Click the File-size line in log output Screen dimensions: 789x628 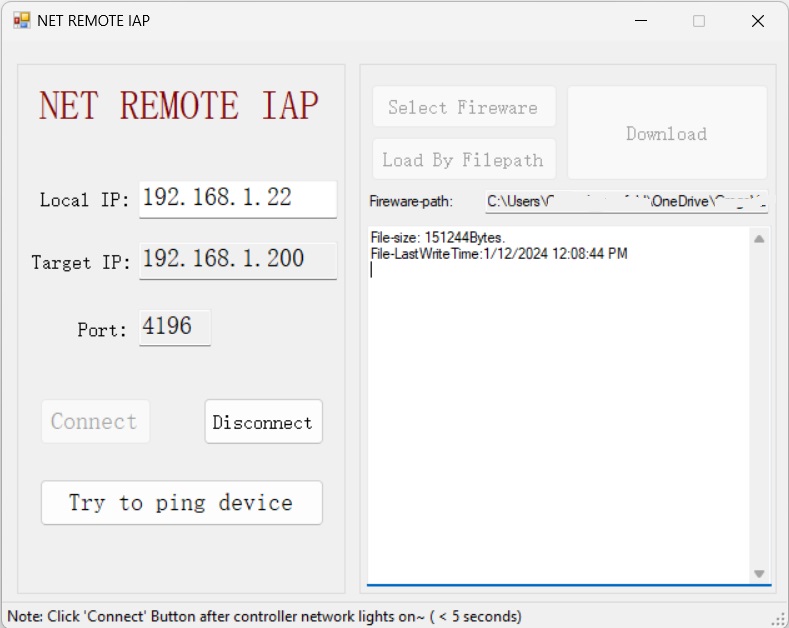coord(438,238)
